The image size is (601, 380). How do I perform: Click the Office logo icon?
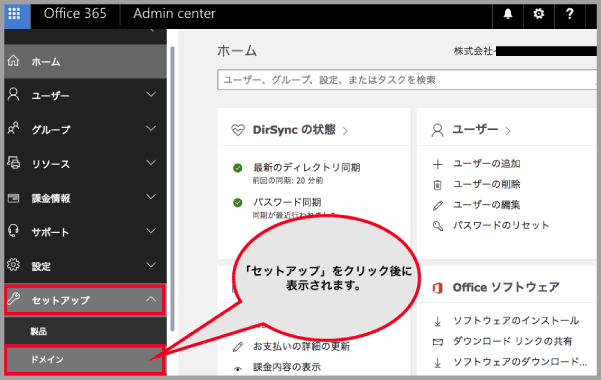[437, 288]
